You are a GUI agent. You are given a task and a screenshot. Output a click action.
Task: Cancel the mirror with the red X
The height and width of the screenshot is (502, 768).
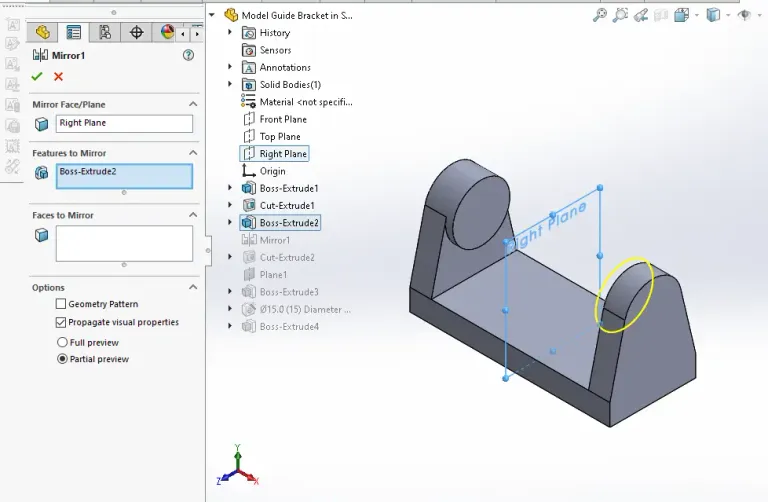tap(58, 76)
